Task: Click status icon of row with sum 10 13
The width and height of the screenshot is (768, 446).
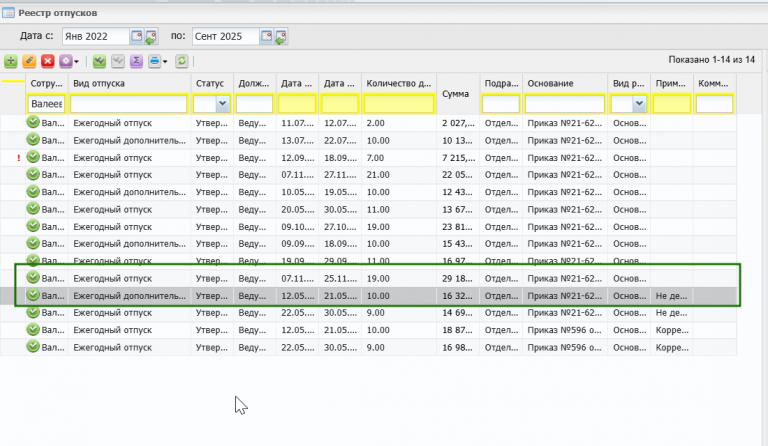Action: pos(33,140)
